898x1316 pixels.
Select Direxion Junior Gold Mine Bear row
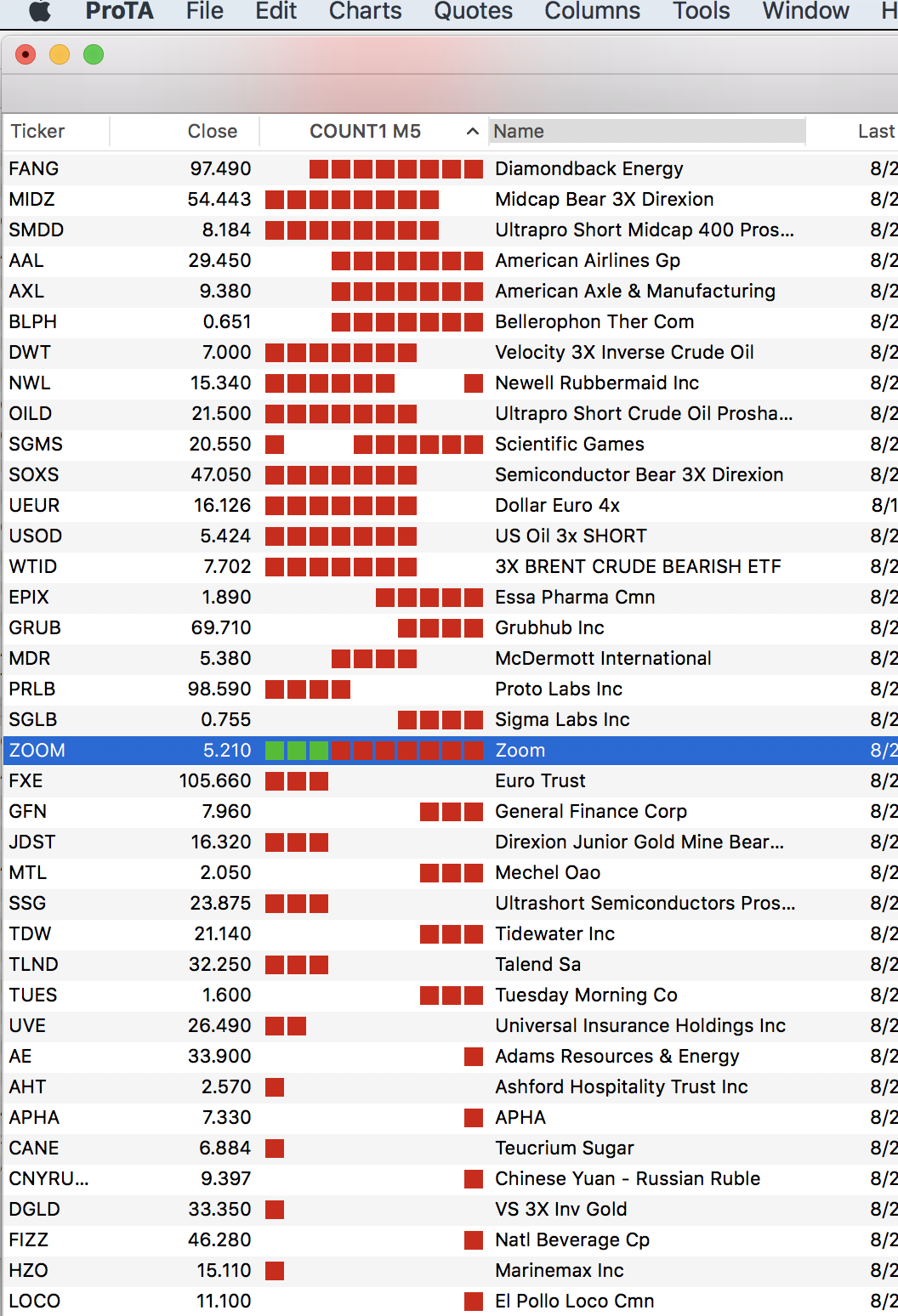(x=451, y=842)
